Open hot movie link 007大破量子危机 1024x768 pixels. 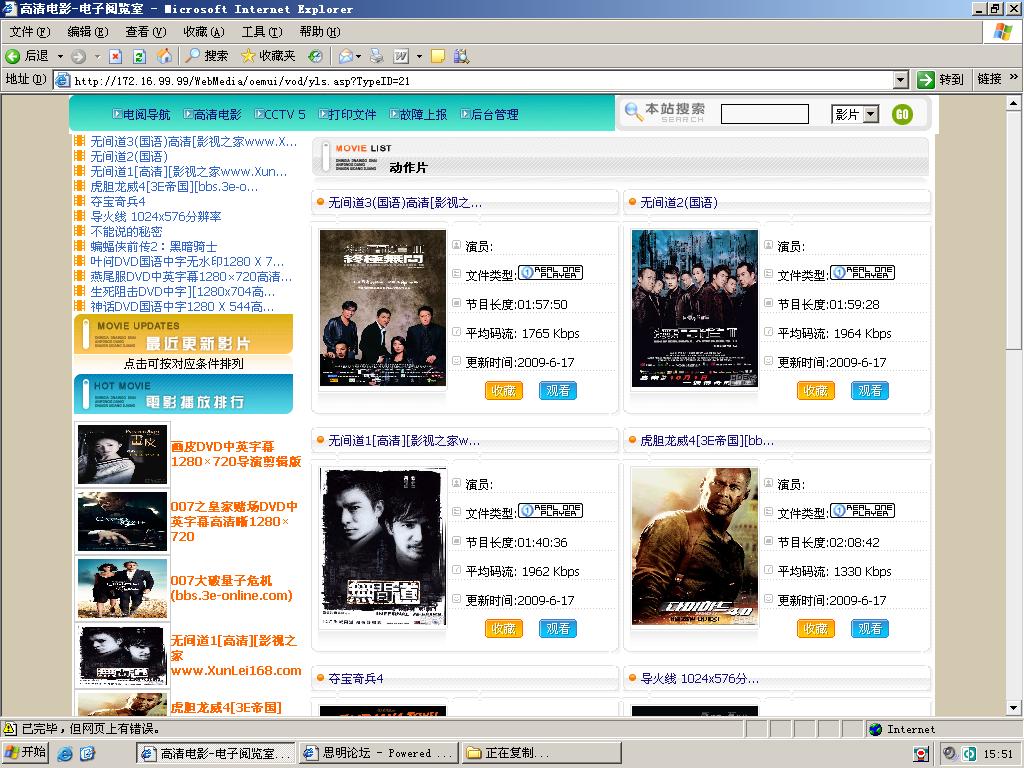pyautogui.click(x=231, y=588)
